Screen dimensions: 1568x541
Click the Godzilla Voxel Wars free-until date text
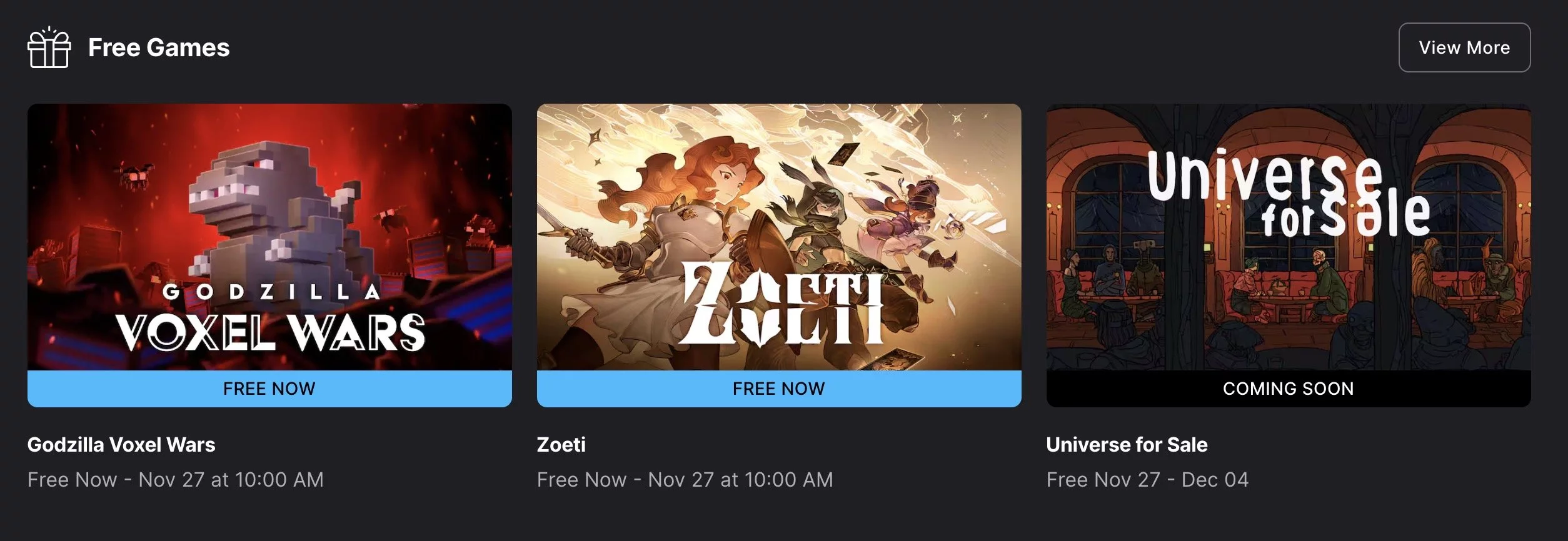click(176, 480)
